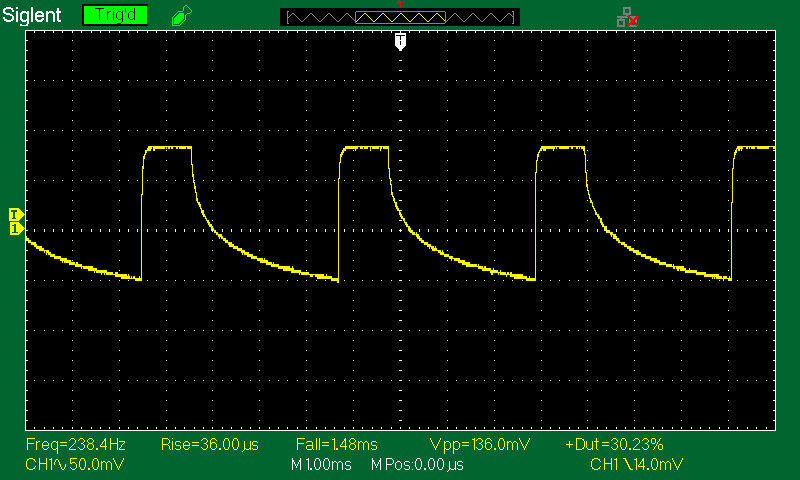Click the network disconnected status icon
The image size is (800, 480).
tap(627, 16)
